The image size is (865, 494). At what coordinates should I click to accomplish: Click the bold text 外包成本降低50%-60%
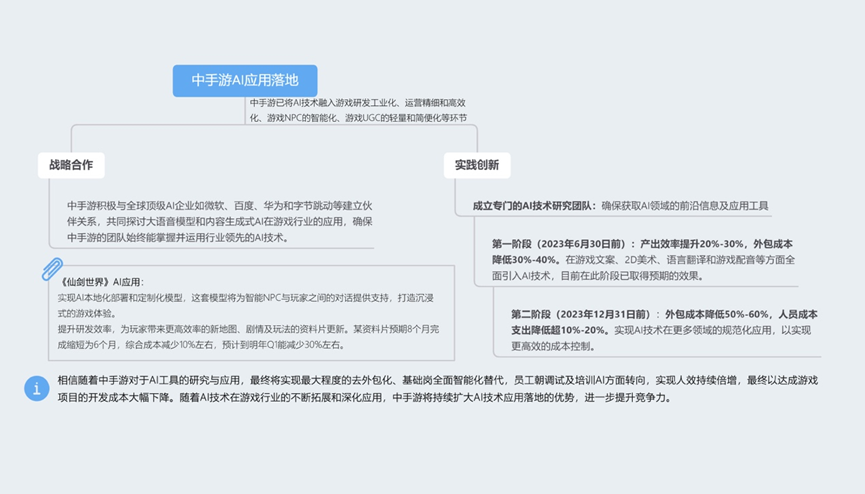click(718, 313)
